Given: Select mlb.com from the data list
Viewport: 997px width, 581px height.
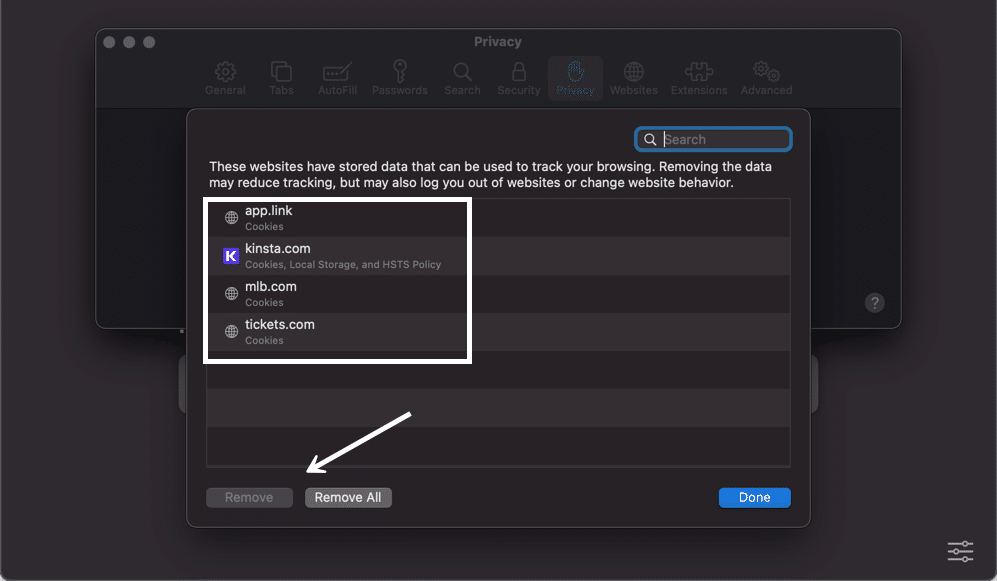Looking at the screenshot, I should click(x=330, y=293).
